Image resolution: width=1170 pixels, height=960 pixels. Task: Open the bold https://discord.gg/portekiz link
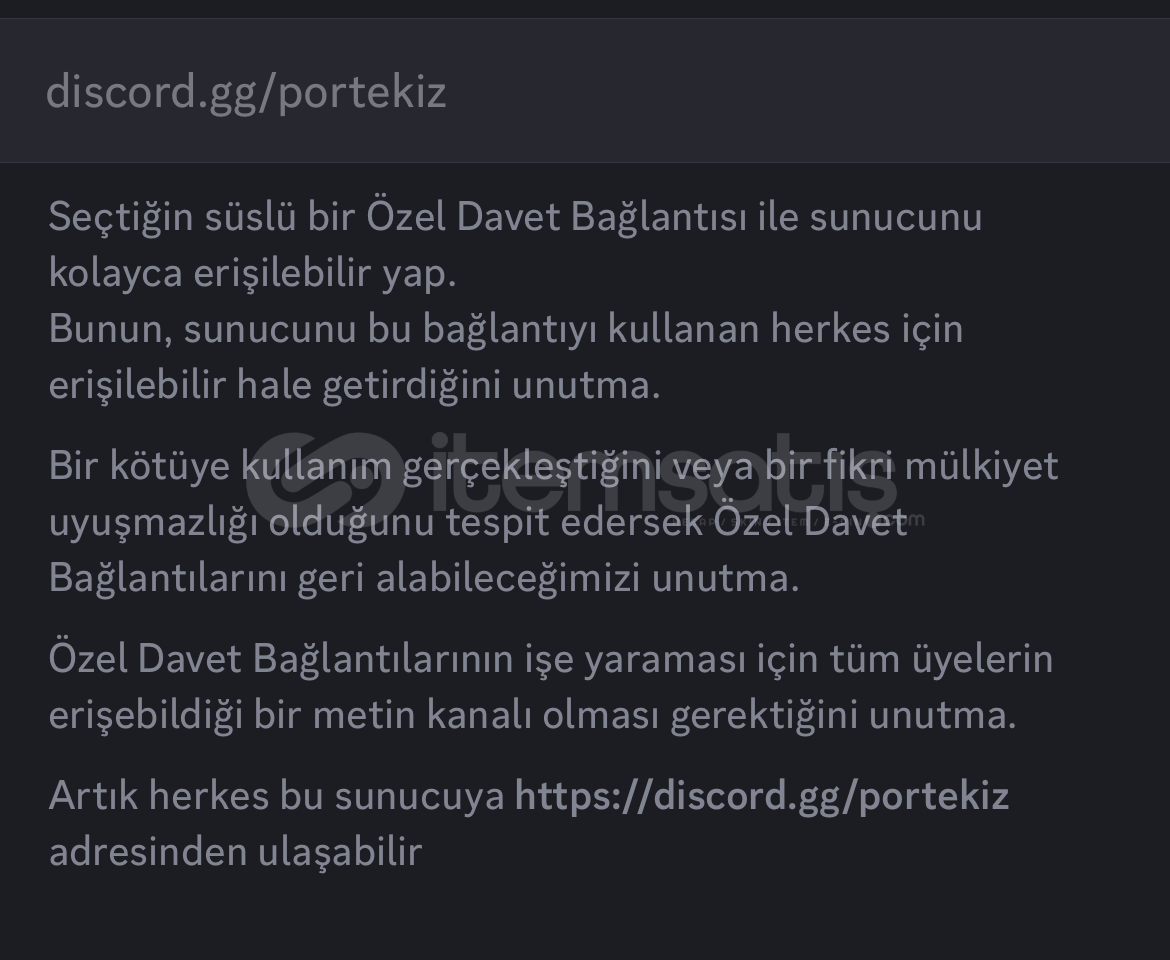tap(761, 796)
